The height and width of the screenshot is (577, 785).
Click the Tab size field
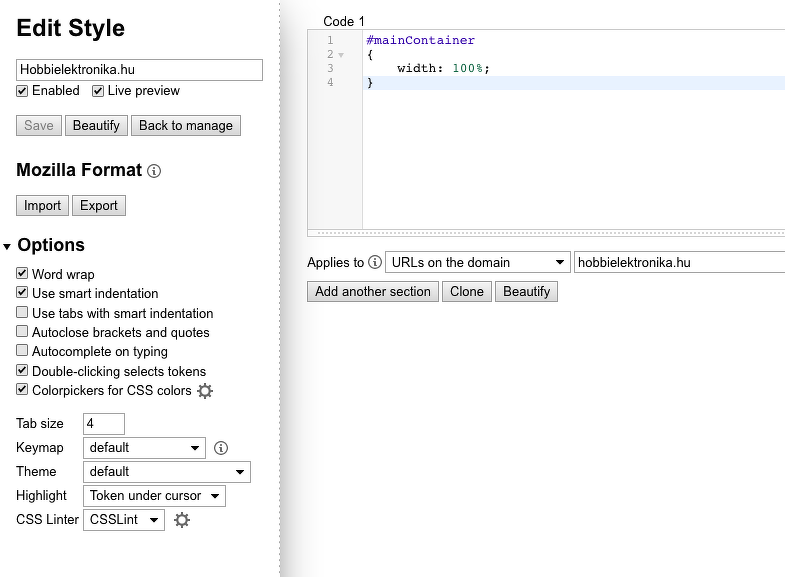click(103, 424)
